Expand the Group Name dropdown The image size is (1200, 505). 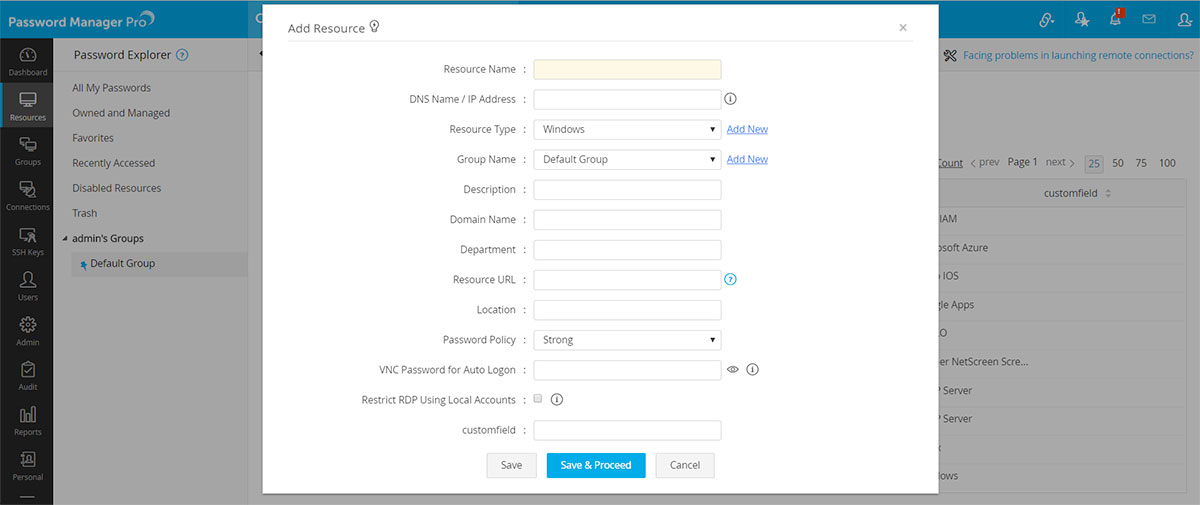627,159
